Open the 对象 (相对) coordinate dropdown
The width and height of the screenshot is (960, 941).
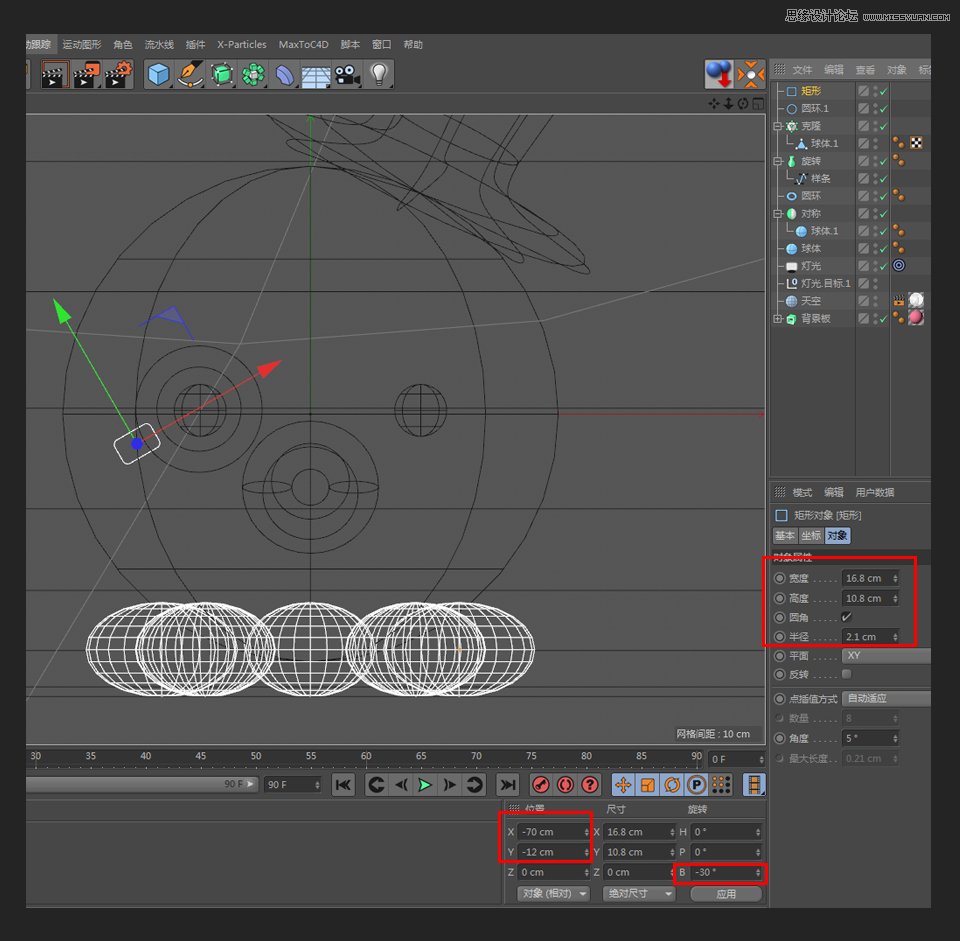click(553, 894)
